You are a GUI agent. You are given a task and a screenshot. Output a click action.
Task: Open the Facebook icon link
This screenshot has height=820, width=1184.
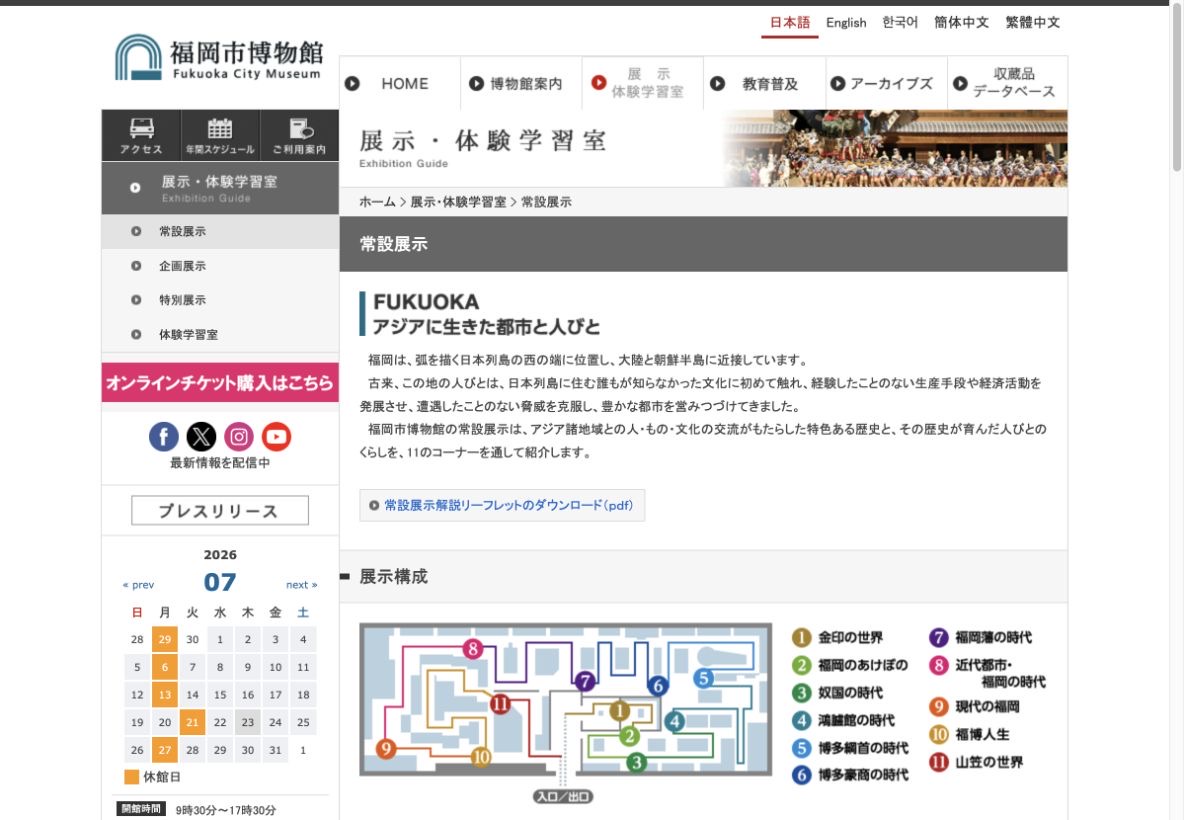tap(164, 436)
